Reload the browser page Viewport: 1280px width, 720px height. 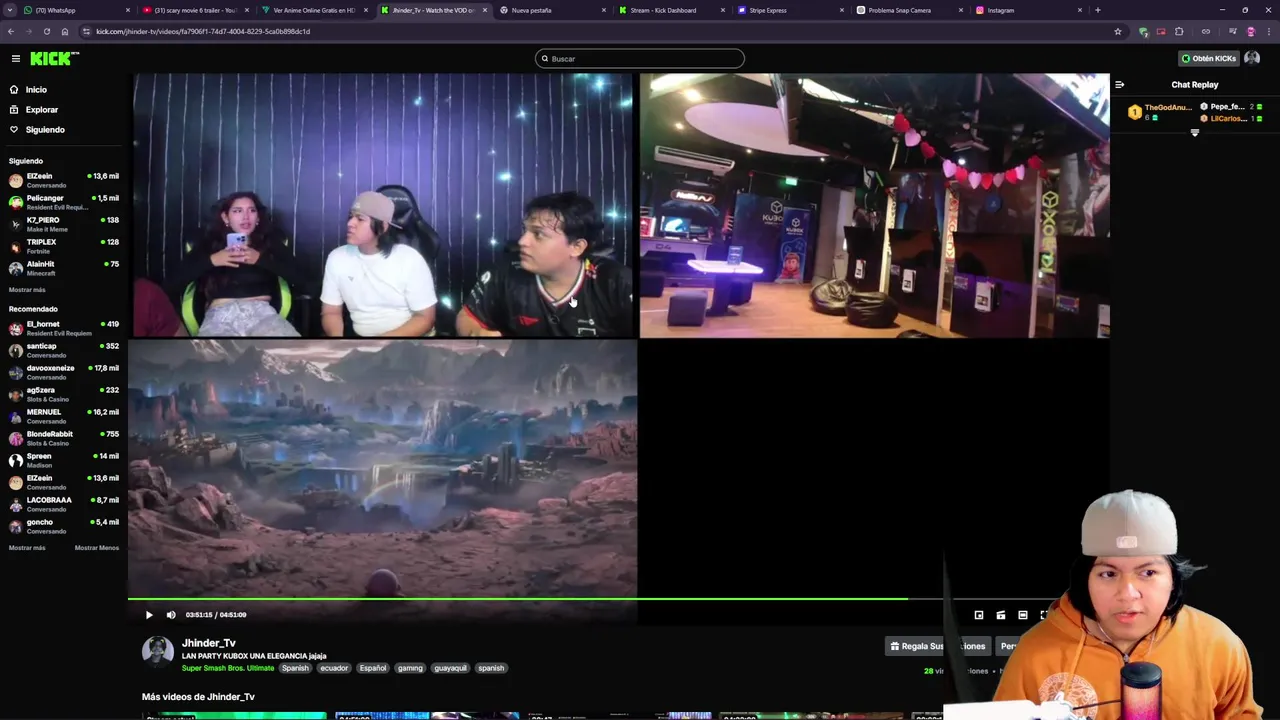pos(47,31)
